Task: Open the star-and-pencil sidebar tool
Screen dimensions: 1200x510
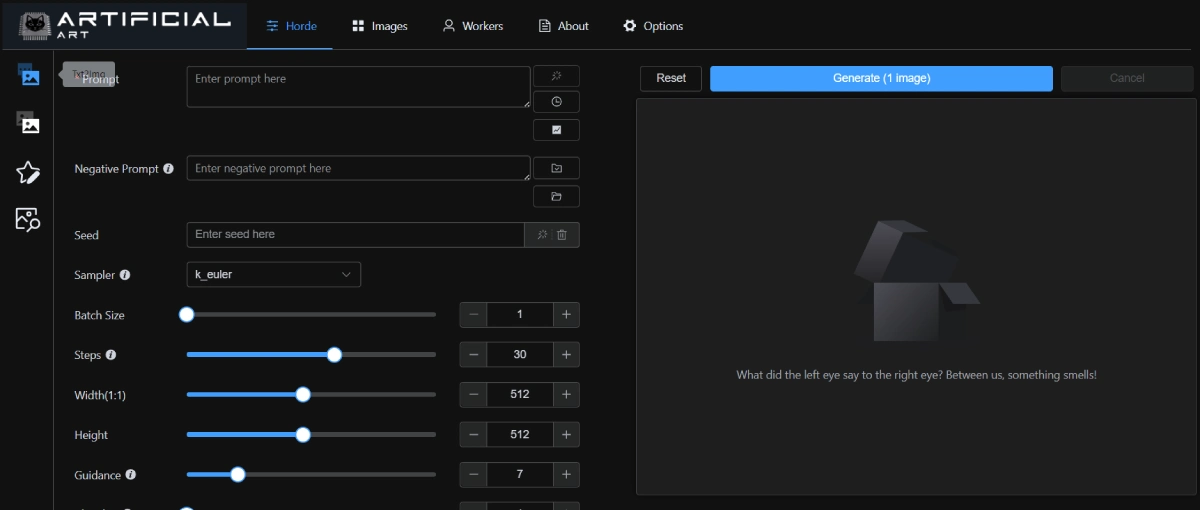Action: tap(28, 172)
